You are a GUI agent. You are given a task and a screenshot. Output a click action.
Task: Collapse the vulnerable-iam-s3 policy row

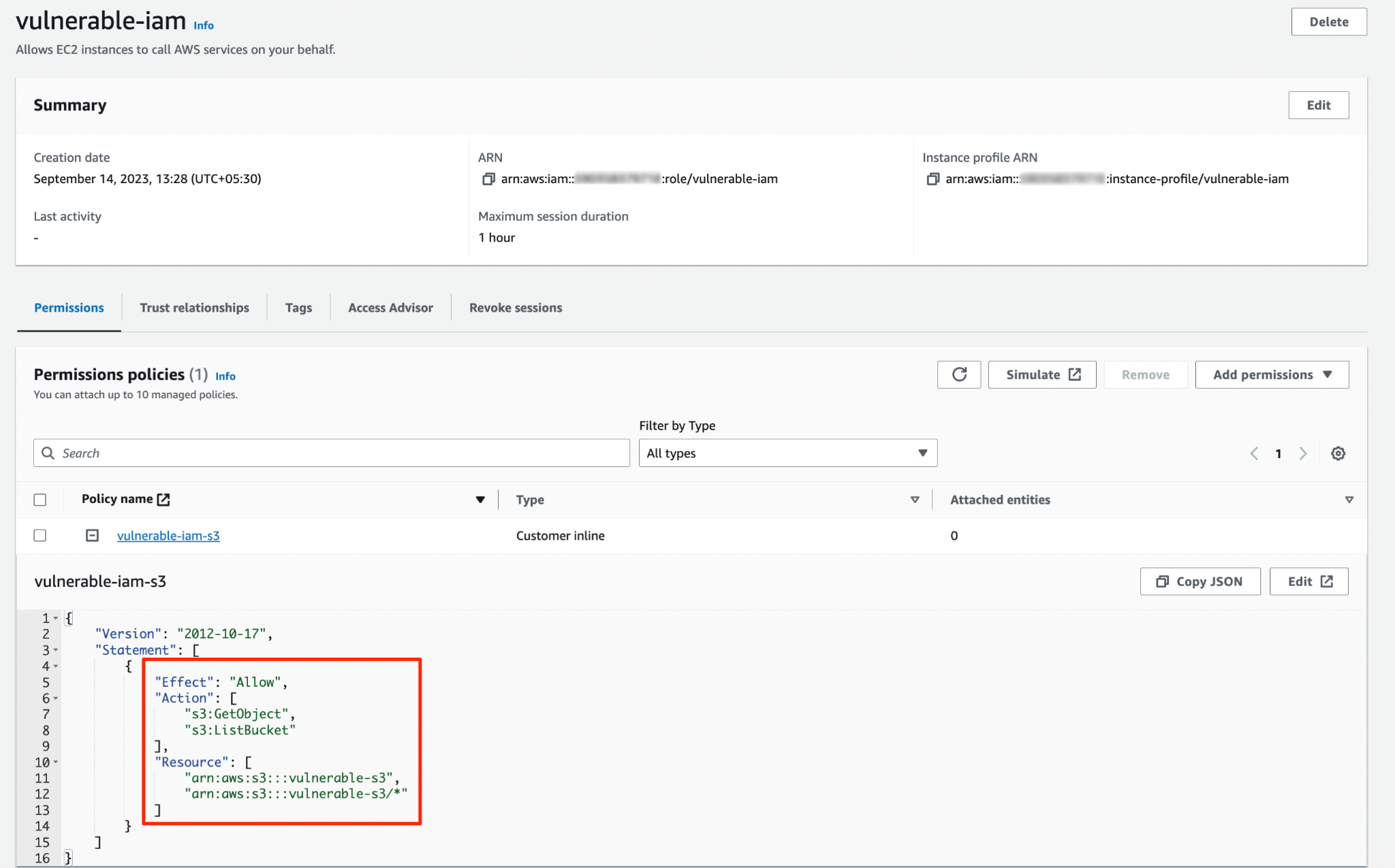pos(92,535)
